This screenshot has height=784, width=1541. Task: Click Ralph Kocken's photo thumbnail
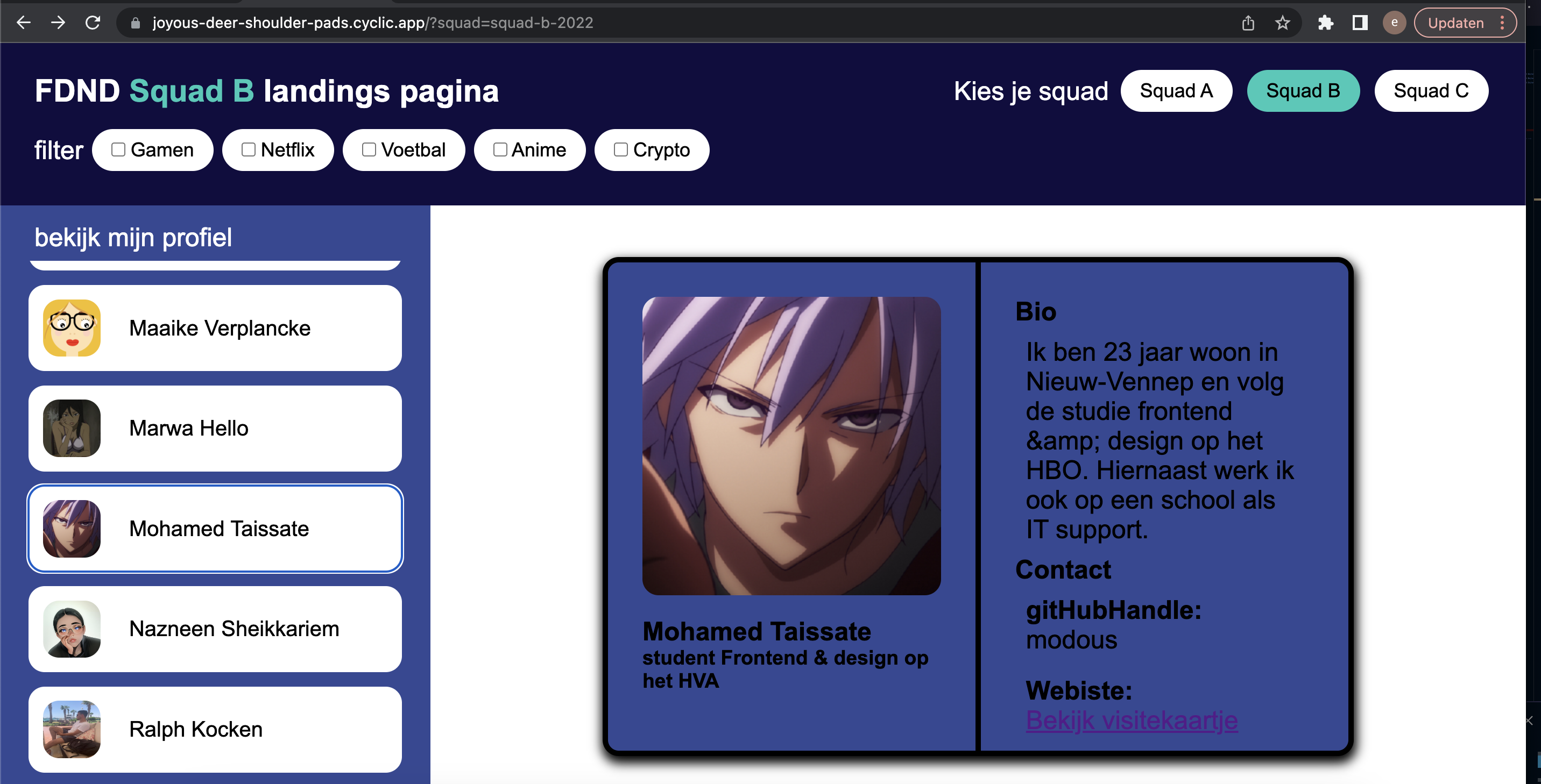[x=72, y=730]
